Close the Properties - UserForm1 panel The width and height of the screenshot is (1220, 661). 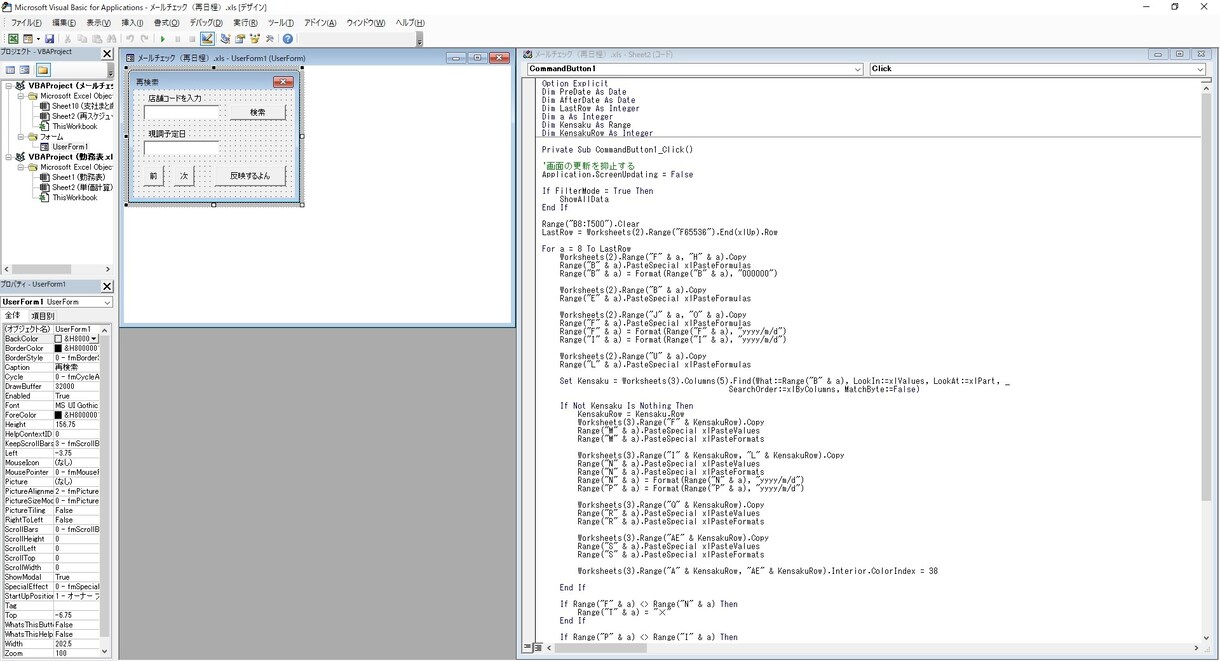pos(108,286)
